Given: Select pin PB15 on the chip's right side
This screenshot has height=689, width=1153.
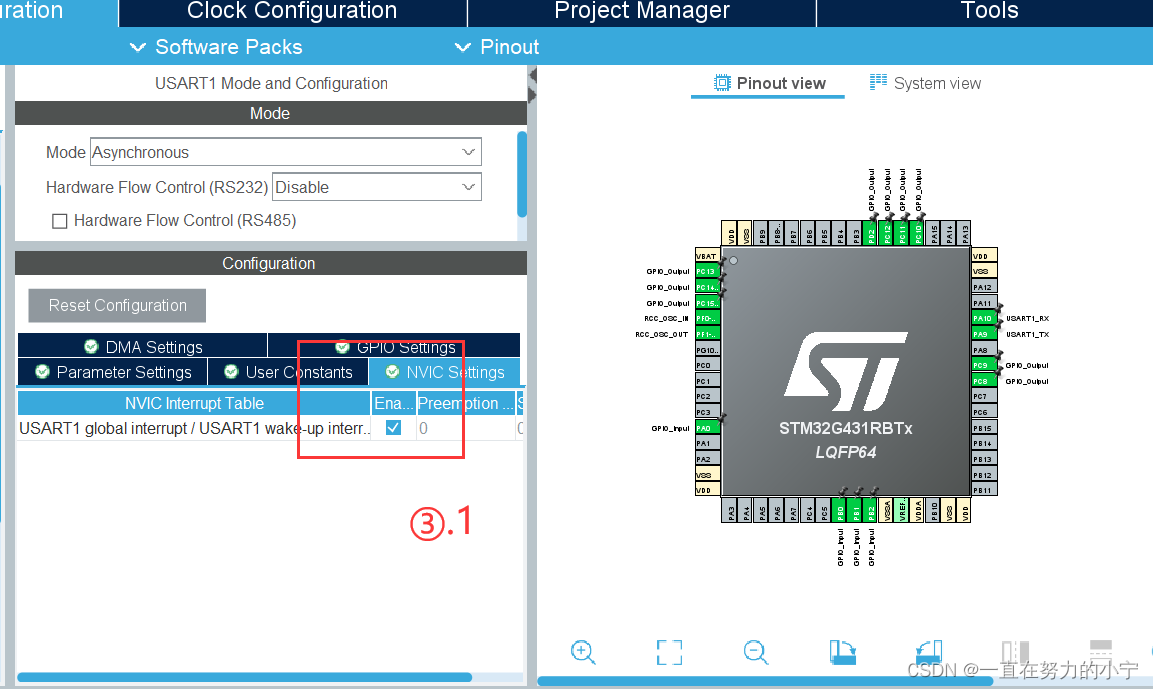Looking at the screenshot, I should [x=984, y=428].
